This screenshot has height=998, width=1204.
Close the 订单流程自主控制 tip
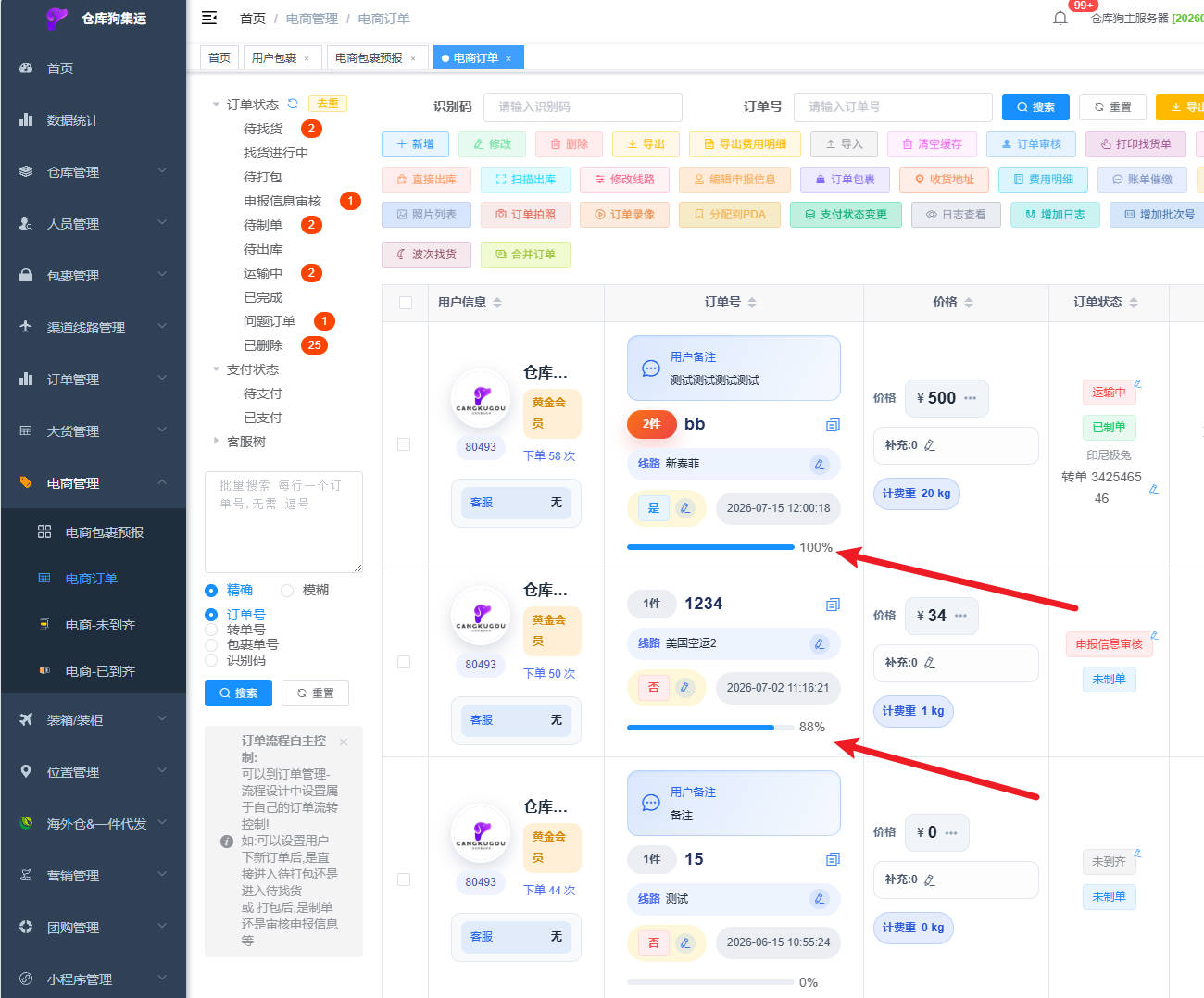click(344, 742)
